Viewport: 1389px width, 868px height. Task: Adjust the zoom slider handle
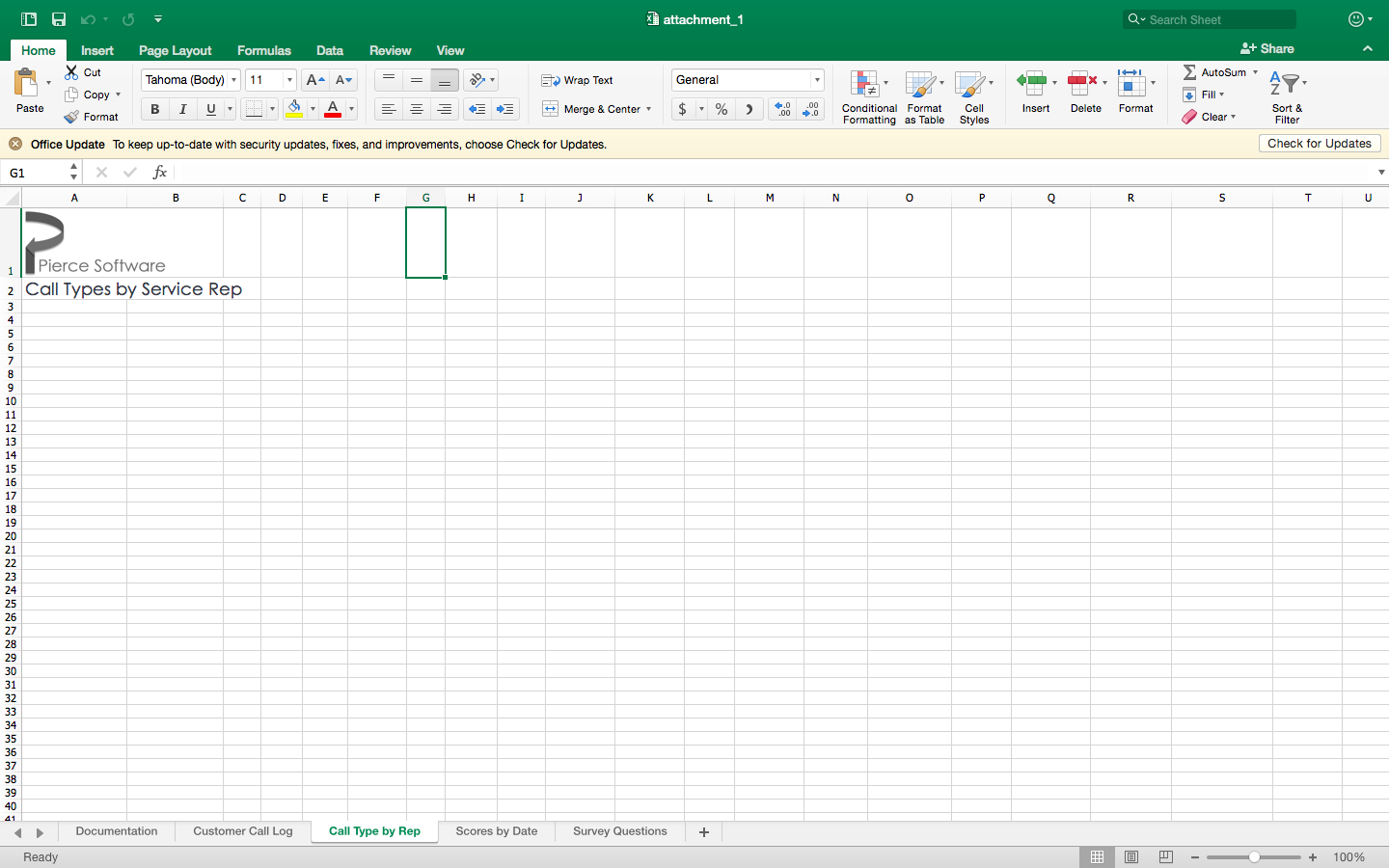1254,857
